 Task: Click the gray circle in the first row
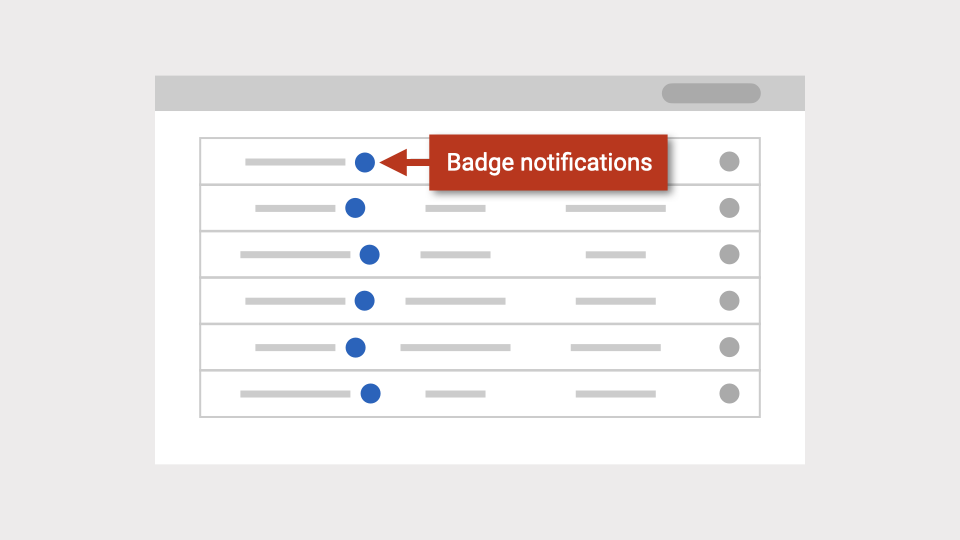(729, 162)
